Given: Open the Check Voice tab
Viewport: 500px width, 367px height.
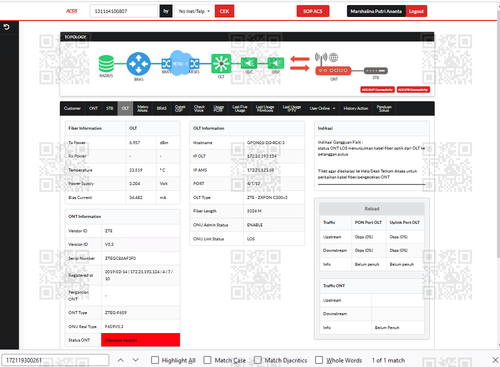Looking at the screenshot, I should click(x=199, y=108).
